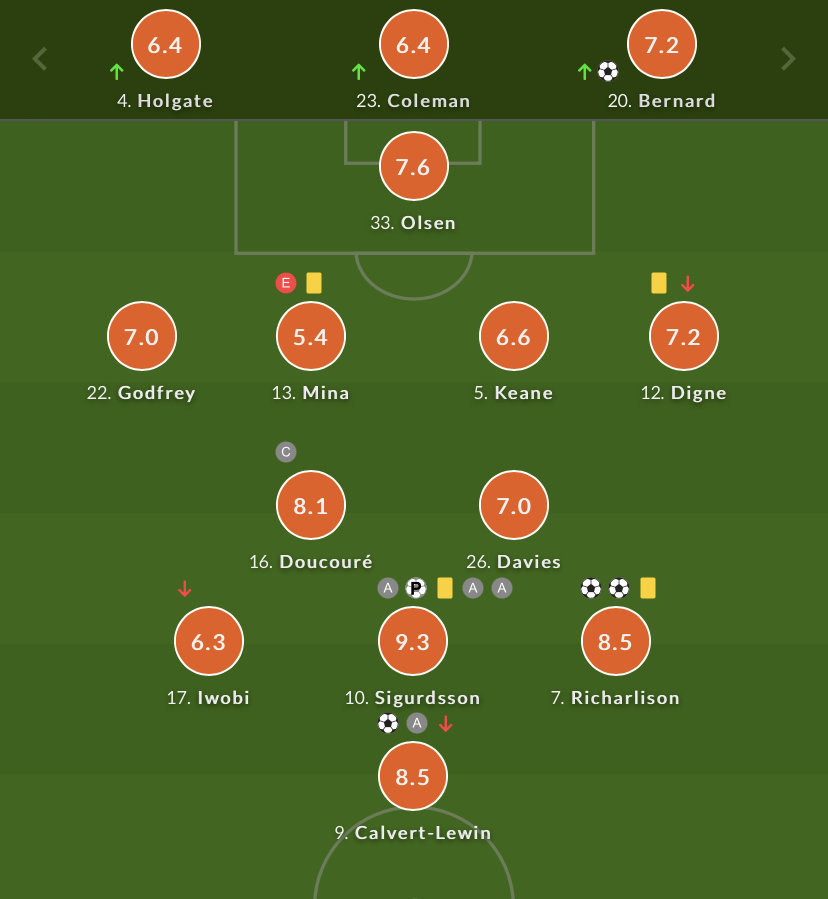
Task: Click Mina's yellow card icon
Action: (x=314, y=283)
